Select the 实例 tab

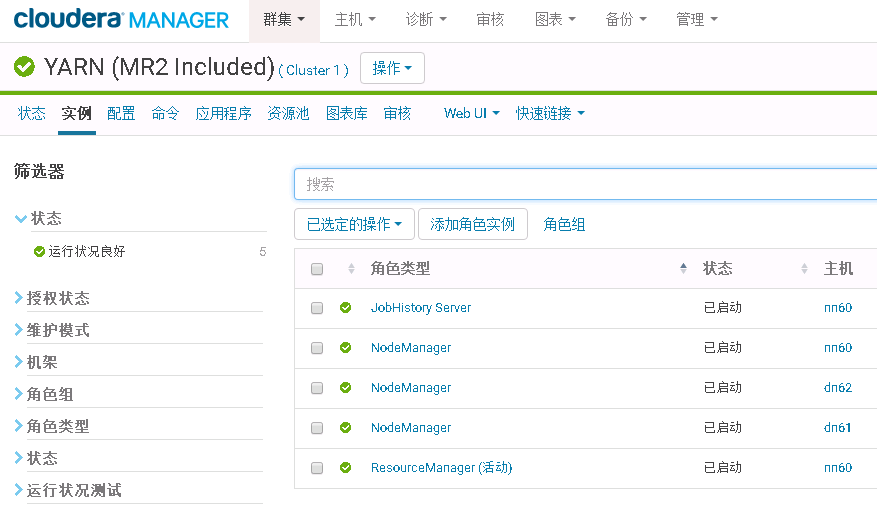pyautogui.click(x=77, y=113)
